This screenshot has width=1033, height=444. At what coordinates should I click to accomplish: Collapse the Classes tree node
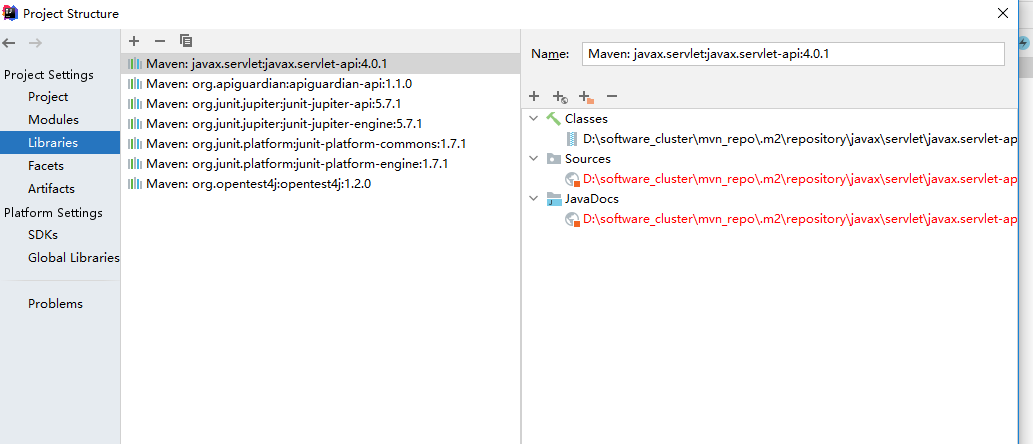[x=533, y=119]
